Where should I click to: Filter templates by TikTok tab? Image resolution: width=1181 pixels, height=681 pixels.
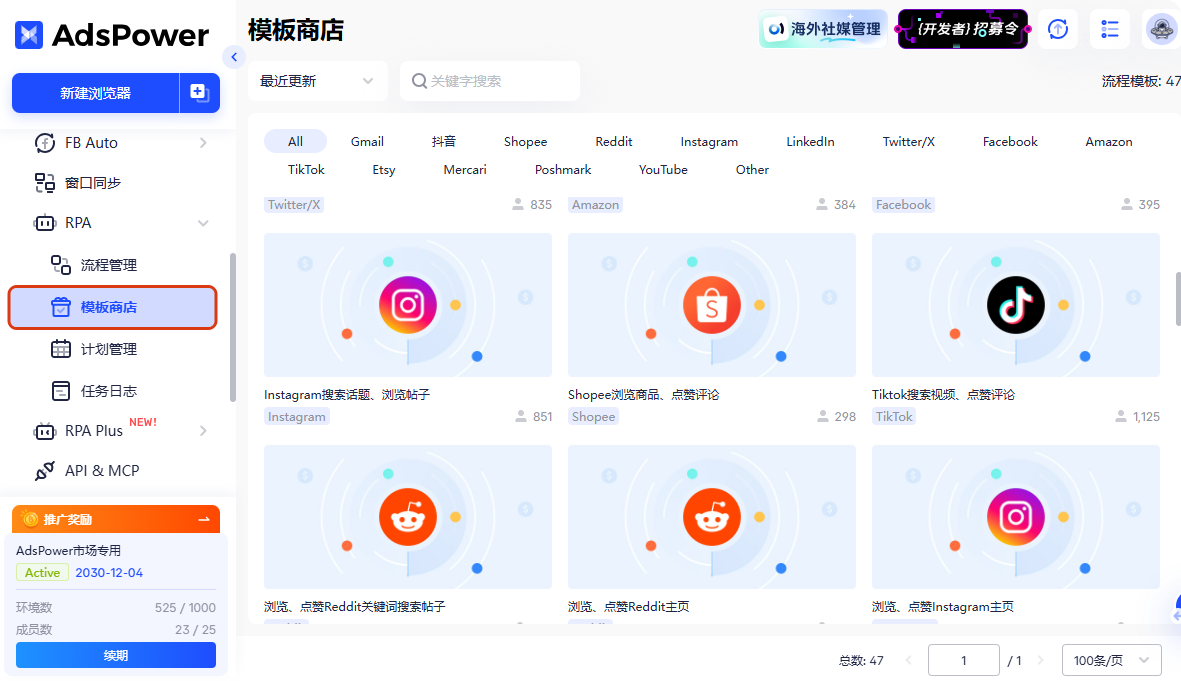[x=306, y=169]
